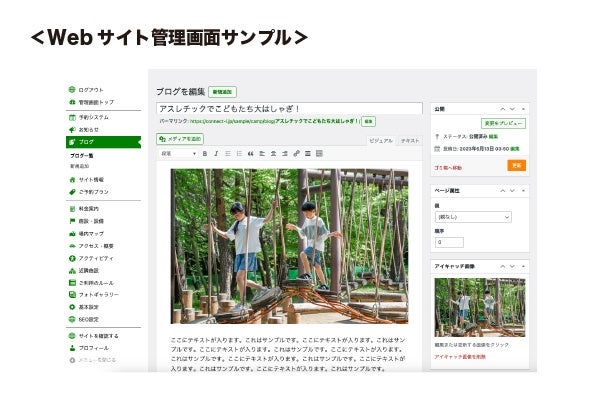Open the 段落 paragraph format dropdown
The height and width of the screenshot is (400, 600).
(x=178, y=153)
